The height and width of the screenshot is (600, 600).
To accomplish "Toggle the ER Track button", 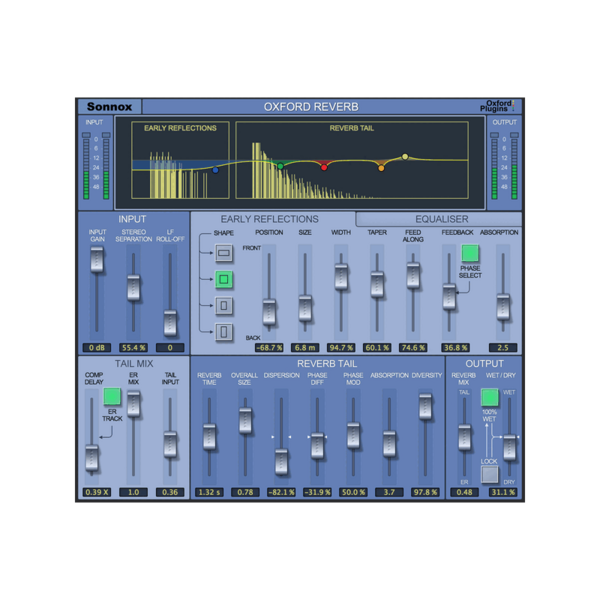I will (x=112, y=396).
